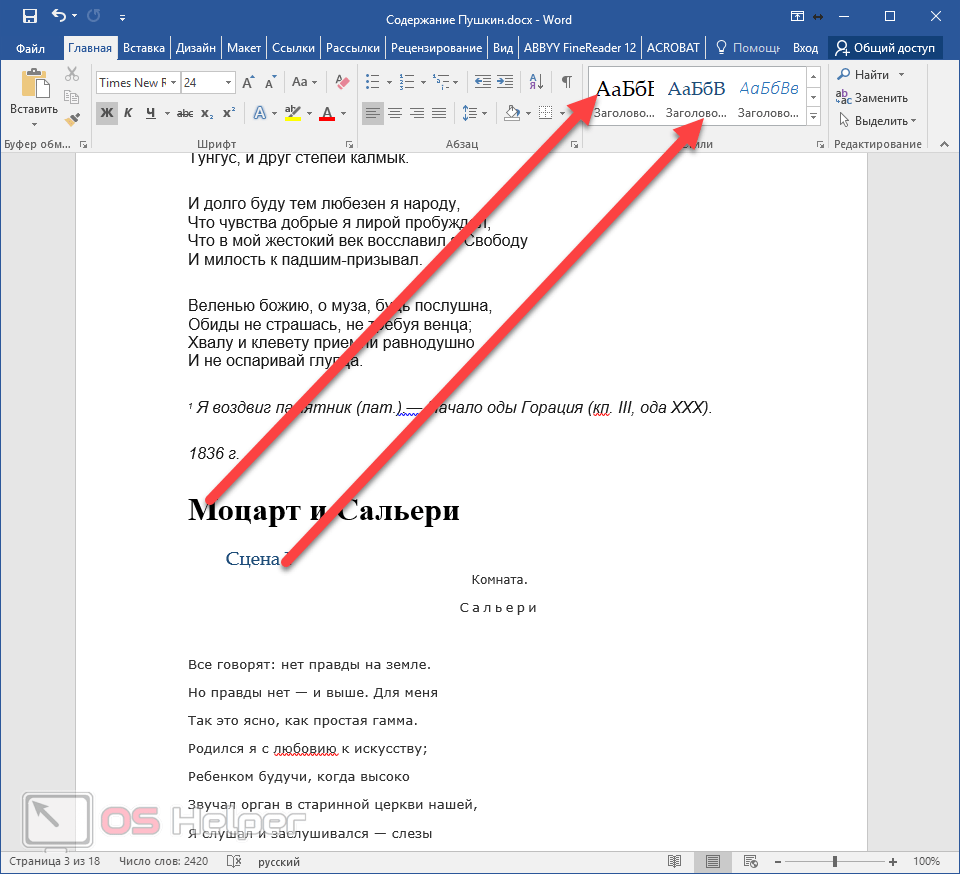Screen dimensions: 960x874
Task: Toggle italic formatting (К)
Action: click(129, 113)
